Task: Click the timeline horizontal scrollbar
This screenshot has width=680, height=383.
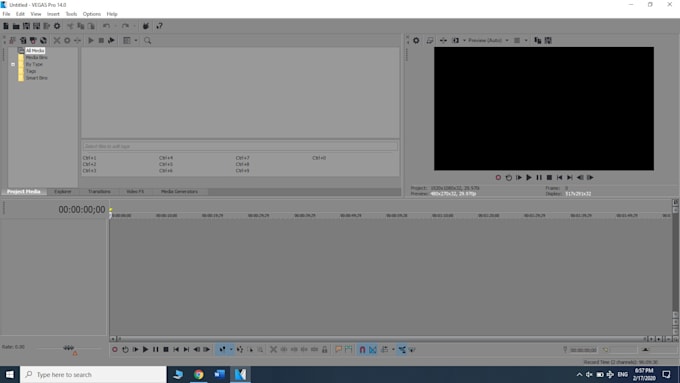Action: point(381,339)
